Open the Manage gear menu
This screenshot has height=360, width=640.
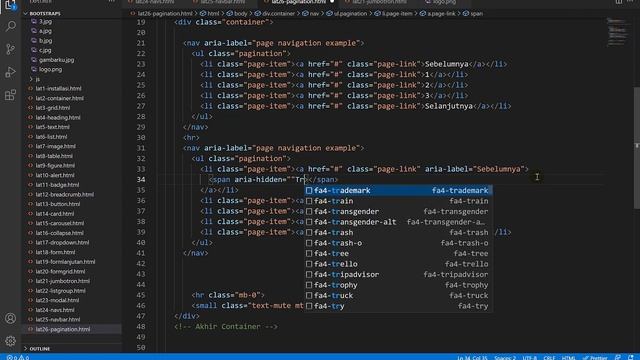pyautogui.click(x=11, y=341)
